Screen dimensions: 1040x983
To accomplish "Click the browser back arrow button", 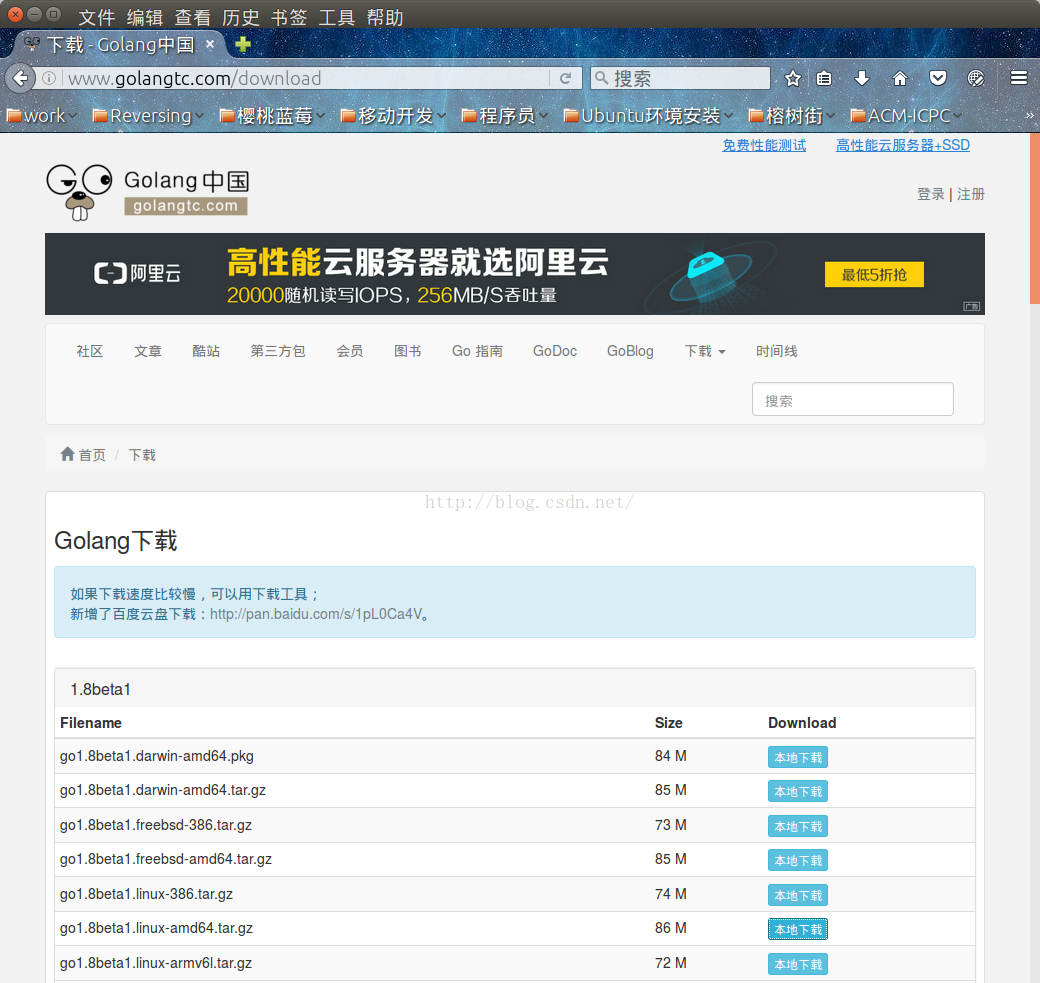I will point(21,78).
